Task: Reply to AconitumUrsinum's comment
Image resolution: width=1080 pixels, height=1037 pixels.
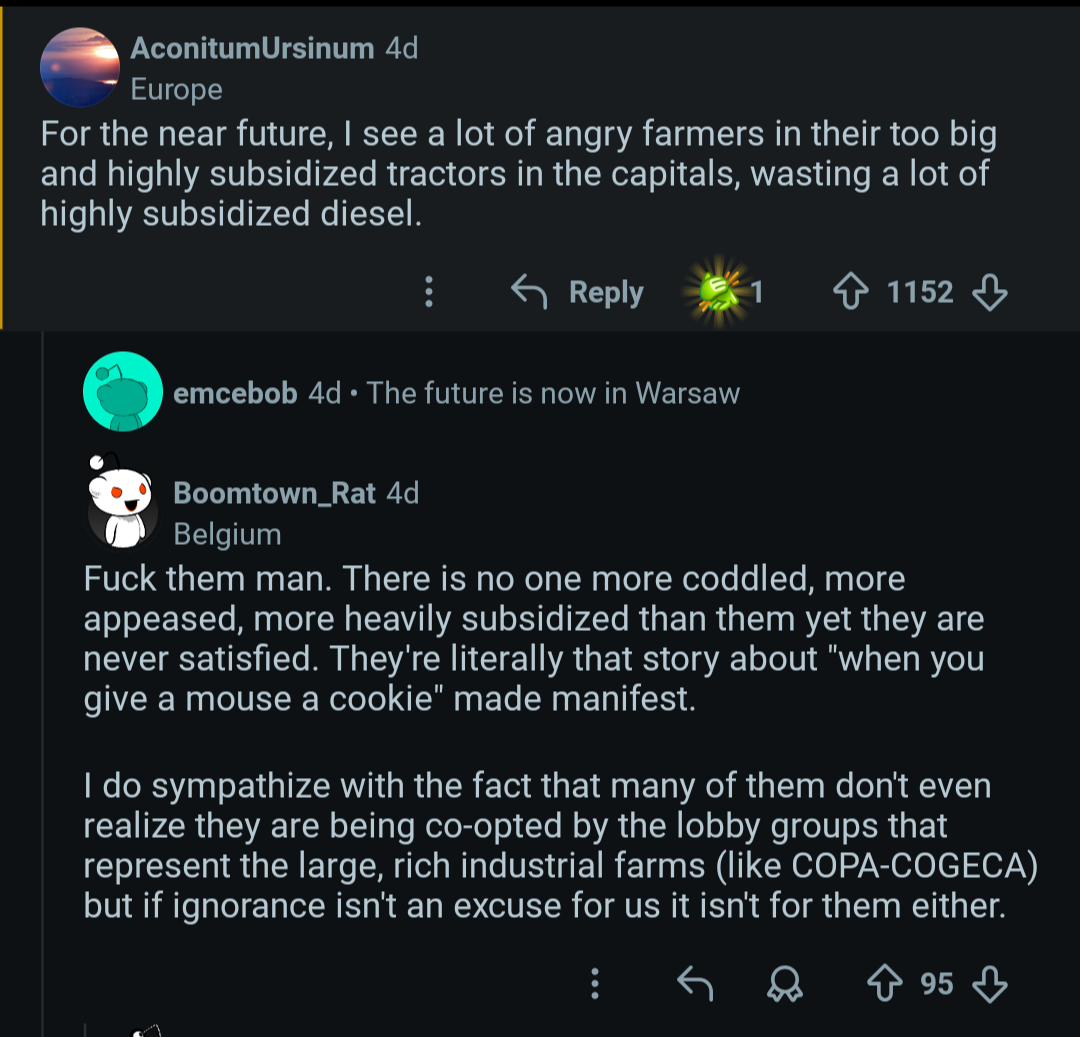Action: [578, 292]
